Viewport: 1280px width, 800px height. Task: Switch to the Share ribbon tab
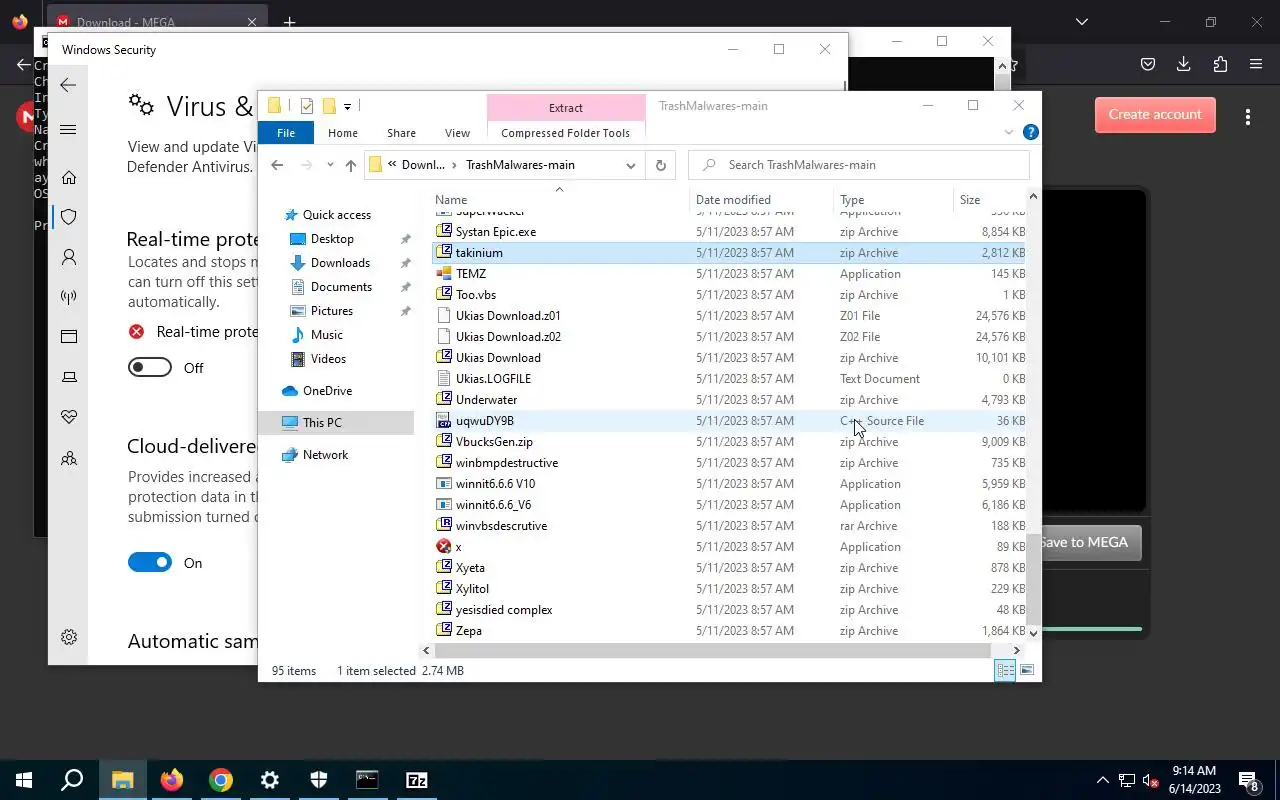pos(401,133)
